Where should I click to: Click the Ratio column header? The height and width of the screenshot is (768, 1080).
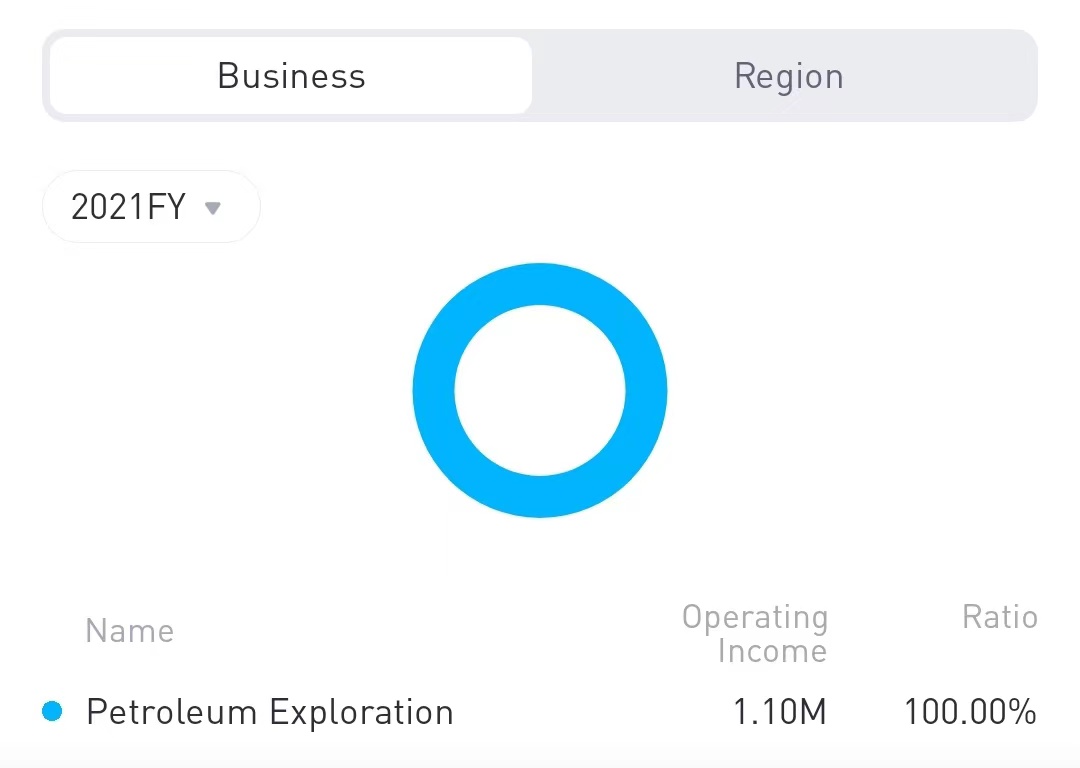pyautogui.click(x=999, y=617)
